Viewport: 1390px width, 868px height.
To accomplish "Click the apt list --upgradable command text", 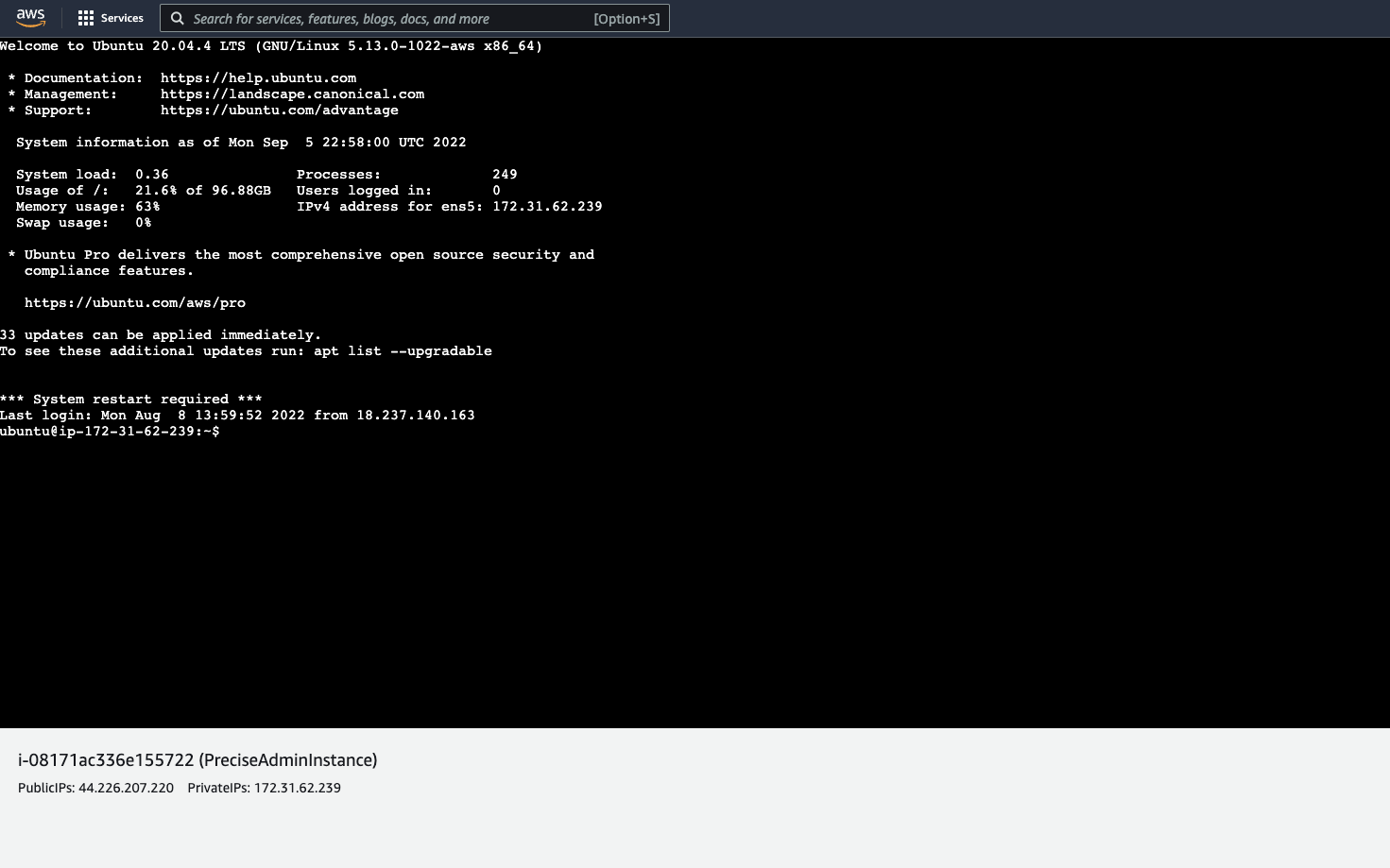I will 403,351.
